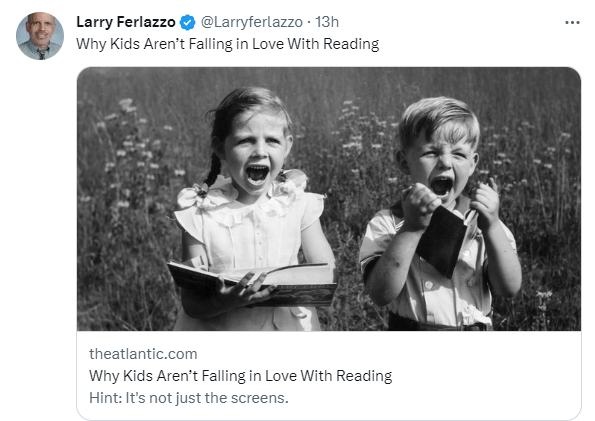Open the 13h timestamp permalink
This screenshot has height=421, width=595.
(x=327, y=22)
